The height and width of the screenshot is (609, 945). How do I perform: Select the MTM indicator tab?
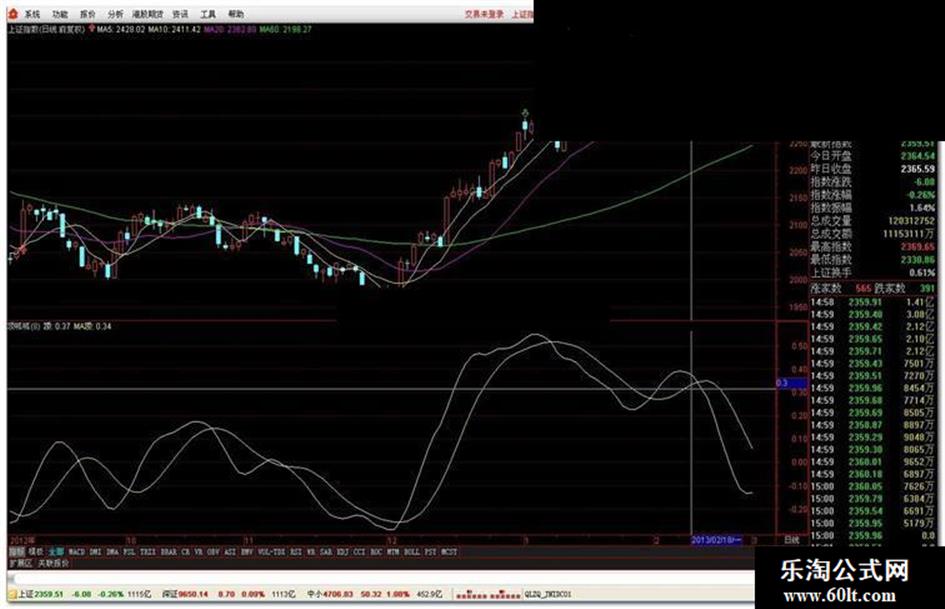click(x=393, y=552)
